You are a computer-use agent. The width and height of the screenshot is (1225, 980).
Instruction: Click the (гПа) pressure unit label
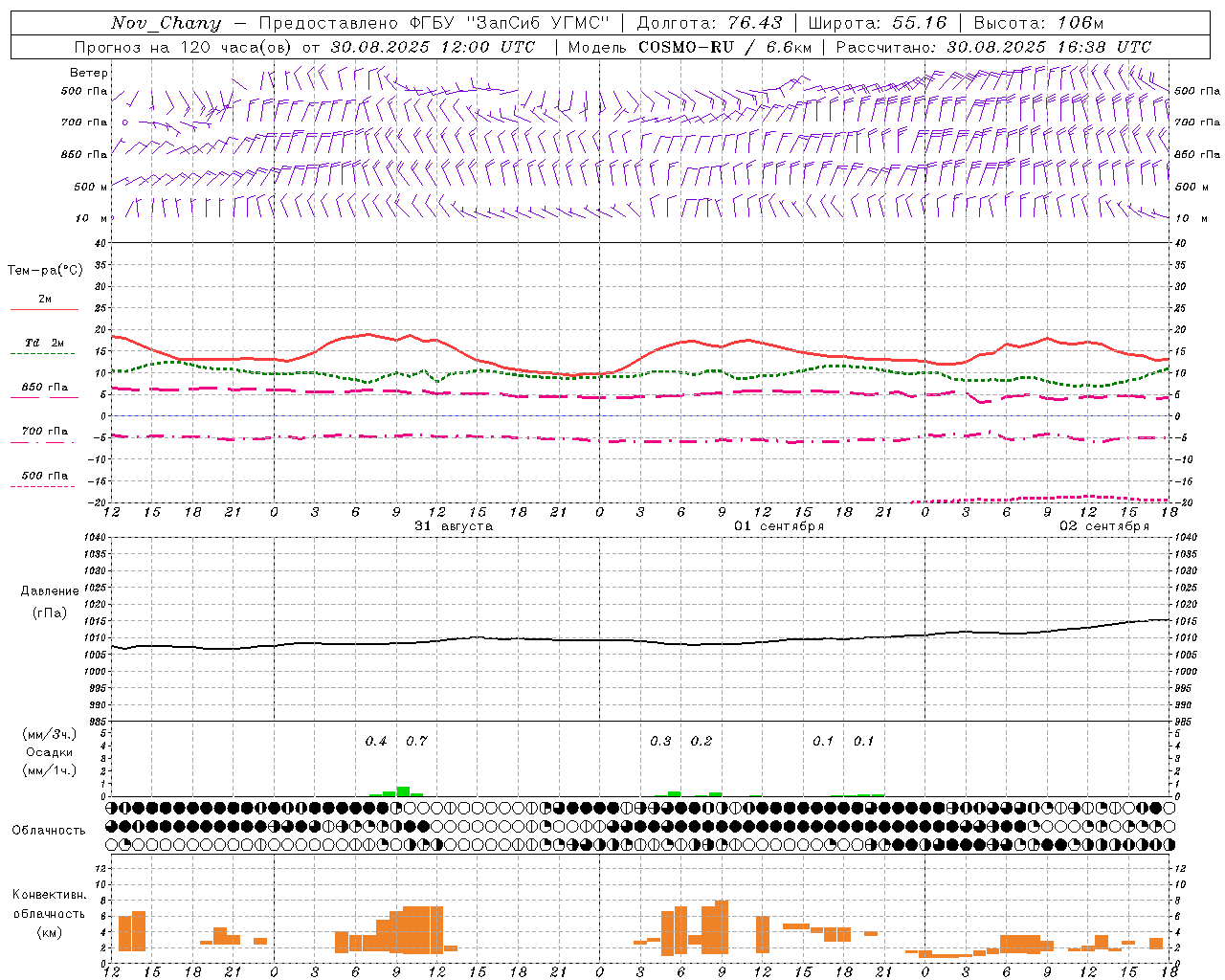[50, 613]
